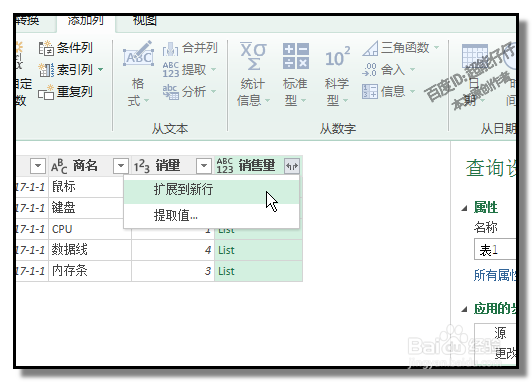
Task: Click the expand icon in 销售里 column header
Action: point(292,166)
